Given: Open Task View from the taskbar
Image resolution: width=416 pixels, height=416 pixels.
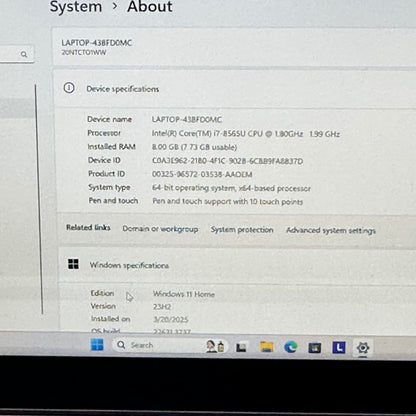Looking at the screenshot, I should pyautogui.click(x=241, y=347).
